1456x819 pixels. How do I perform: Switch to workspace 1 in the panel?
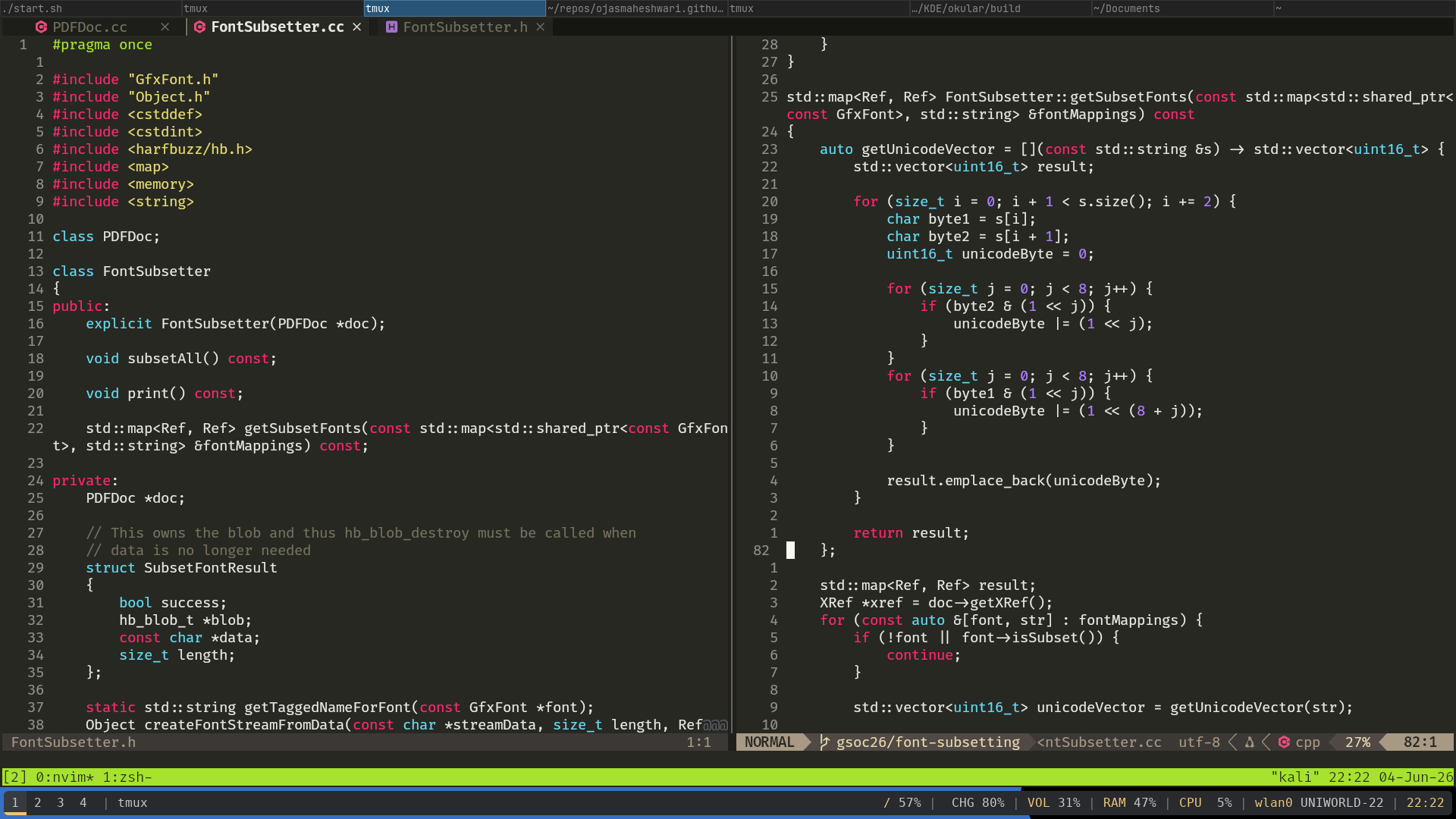[x=15, y=802]
